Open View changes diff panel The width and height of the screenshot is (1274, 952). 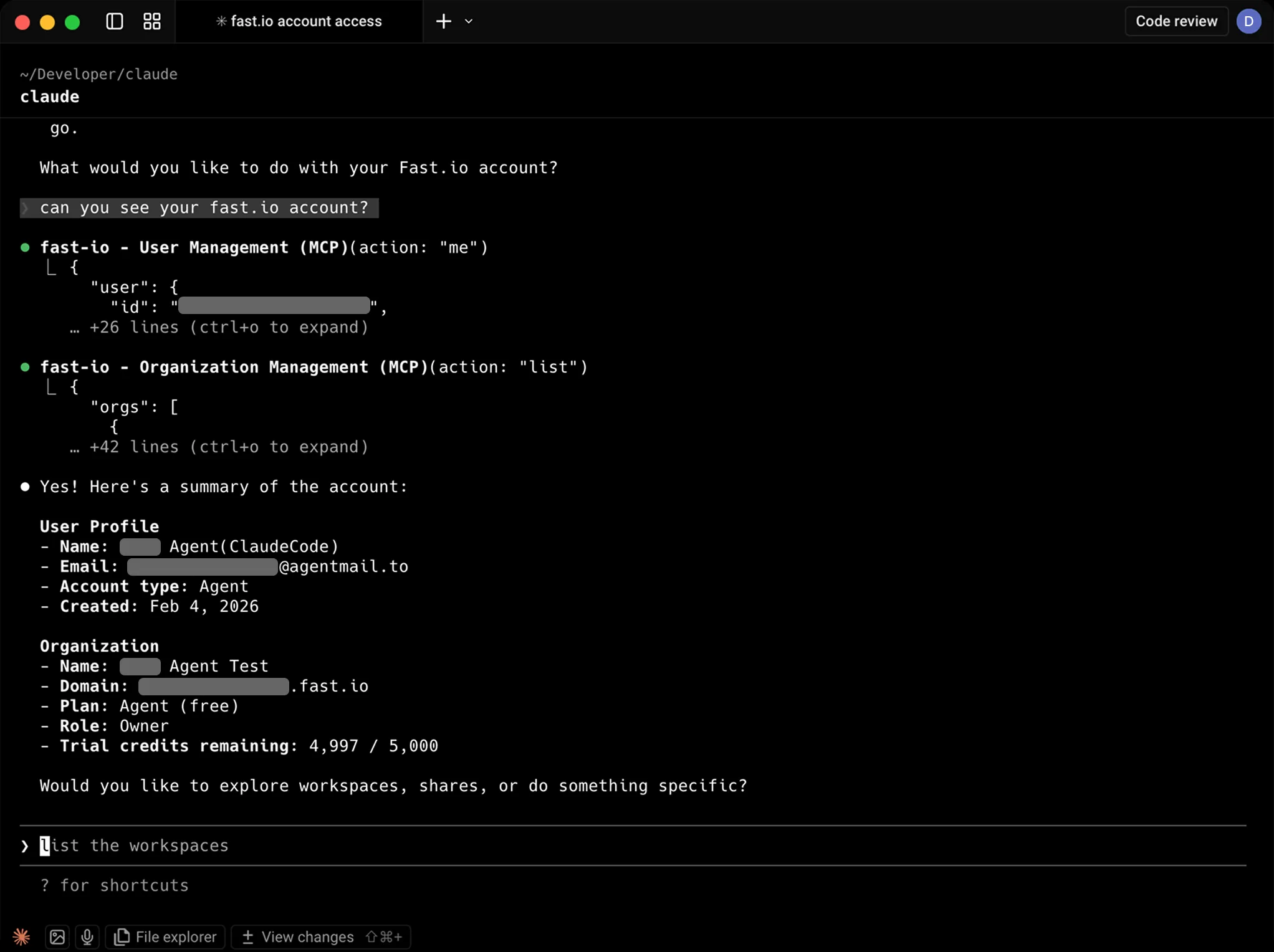pos(321,936)
